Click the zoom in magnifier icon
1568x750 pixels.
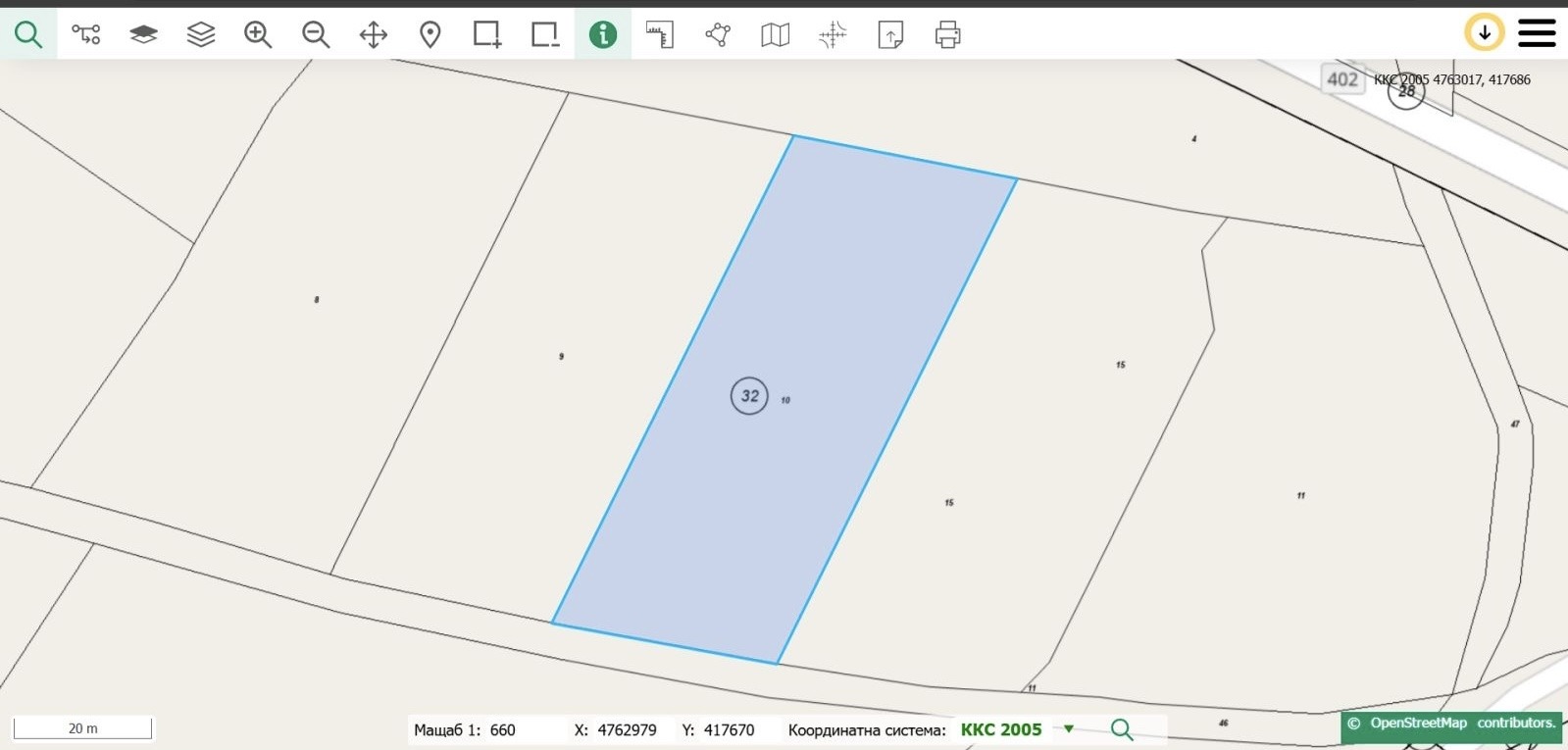click(258, 34)
